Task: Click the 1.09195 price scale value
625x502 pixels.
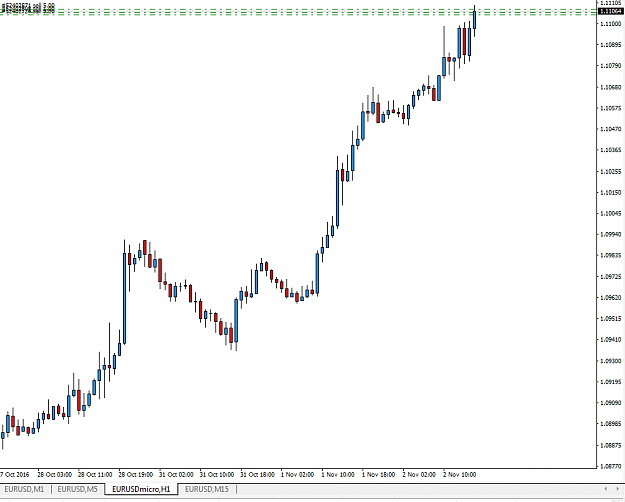Action: click(611, 382)
